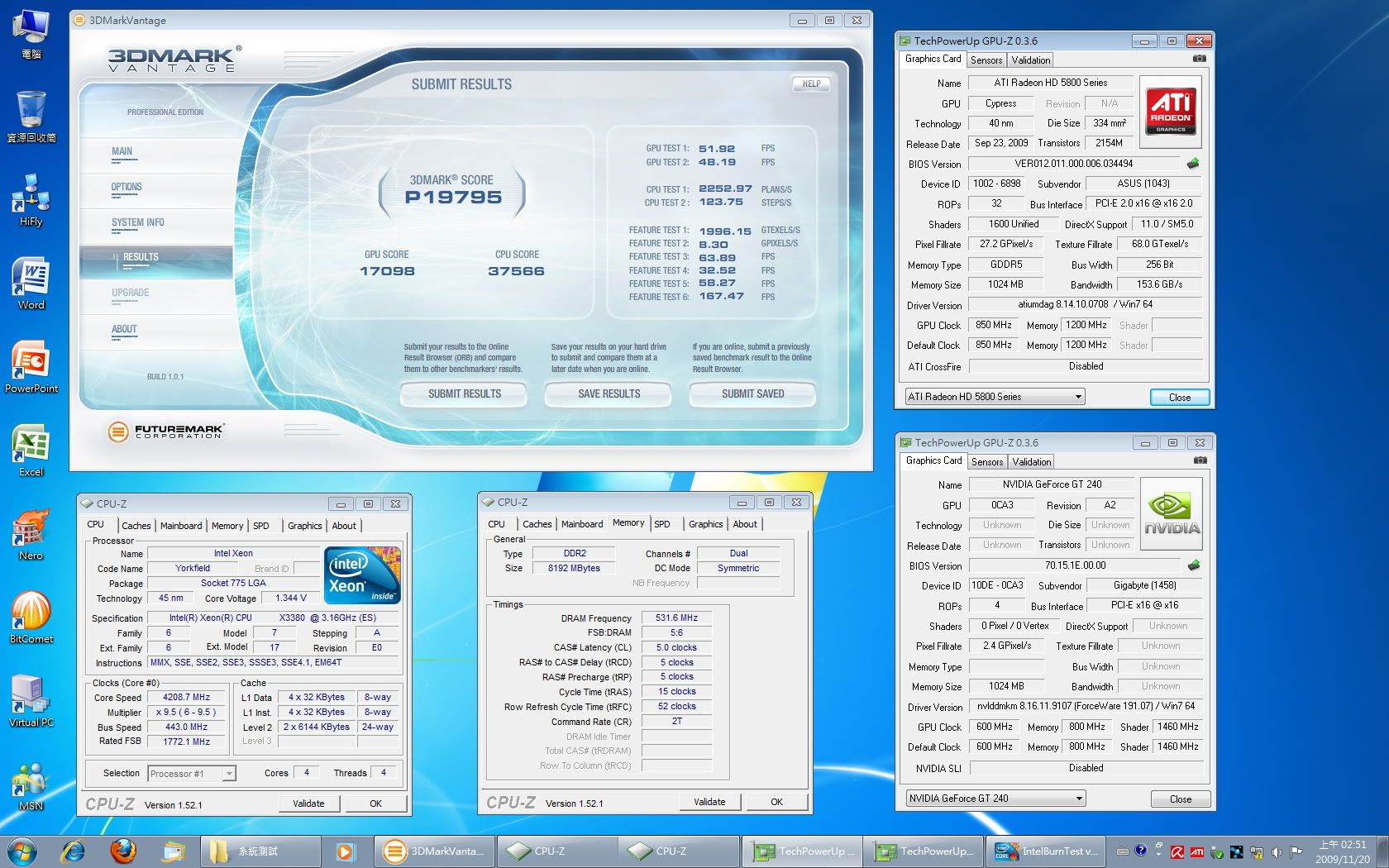1389x868 pixels.
Task: Click the taskbar clock showing 02:51
Action: pos(1343,851)
